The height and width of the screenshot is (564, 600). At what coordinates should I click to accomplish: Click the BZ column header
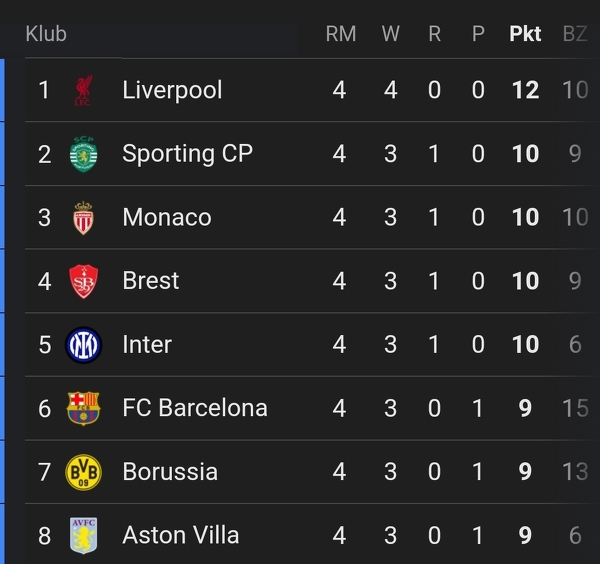(x=575, y=34)
